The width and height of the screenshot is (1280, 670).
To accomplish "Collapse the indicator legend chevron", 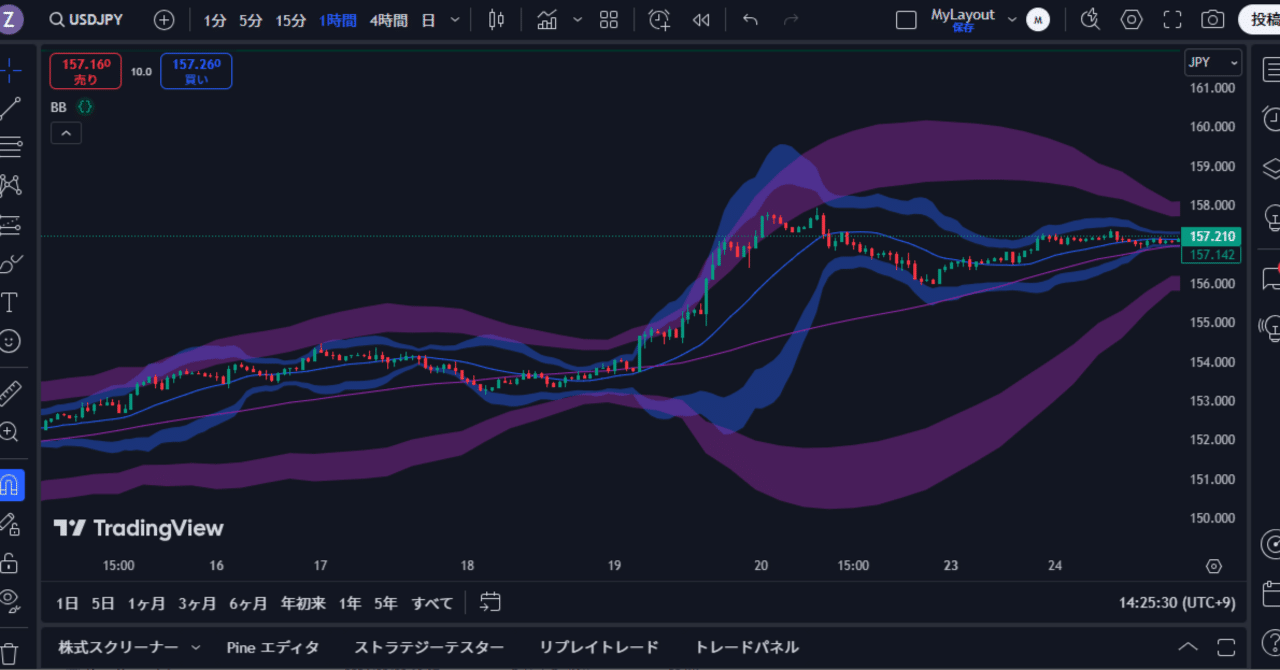I will 66,133.
